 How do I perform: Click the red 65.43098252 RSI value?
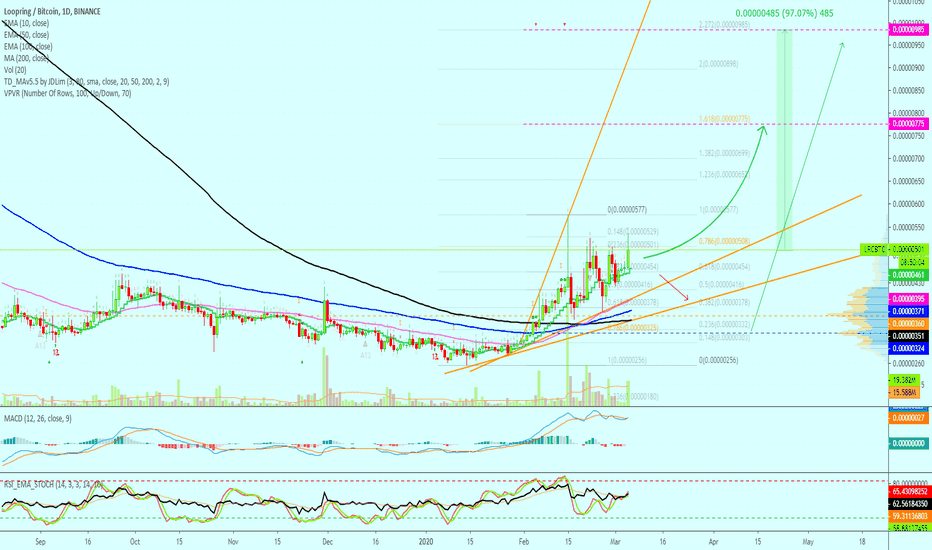click(908, 492)
